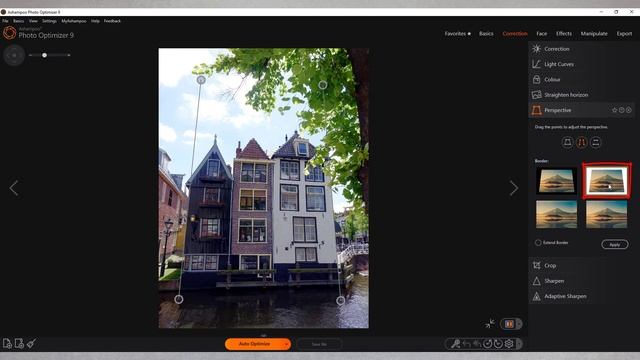Switch to the Face tab
The height and width of the screenshot is (360, 640).
pos(542,33)
